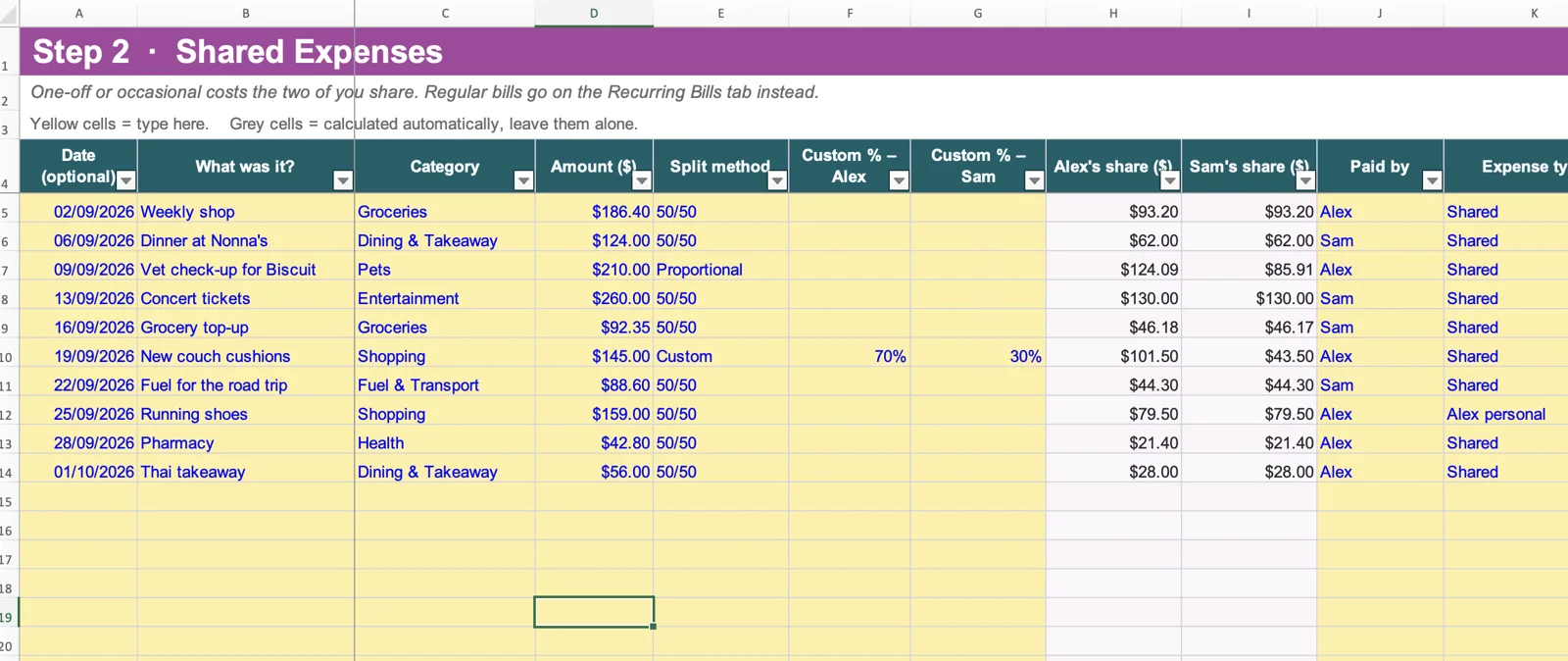Viewport: 1568px width, 661px height.
Task: Open the Amount ($) filter arrow
Action: tap(642, 180)
